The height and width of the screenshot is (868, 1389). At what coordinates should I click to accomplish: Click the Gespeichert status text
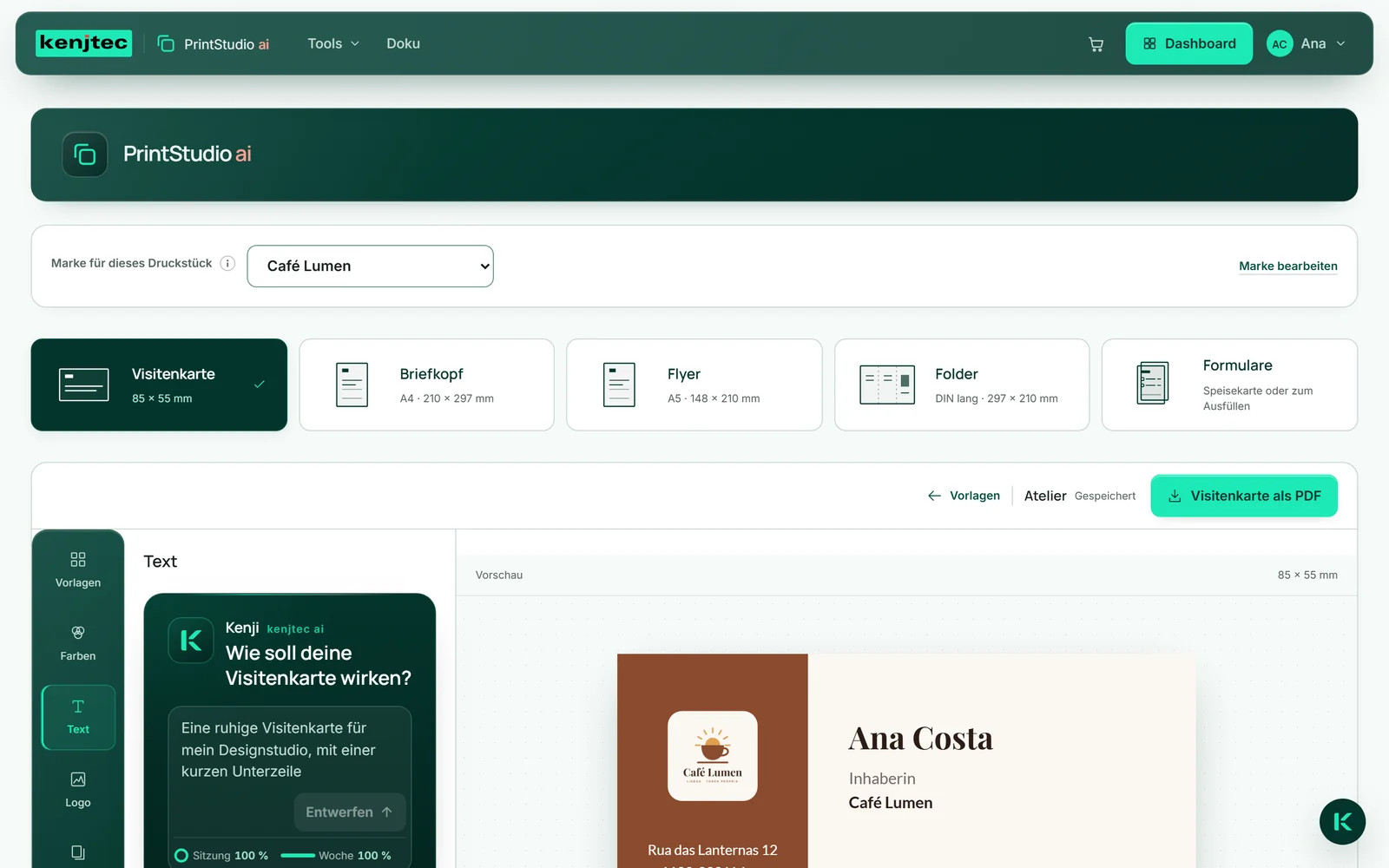tap(1105, 496)
